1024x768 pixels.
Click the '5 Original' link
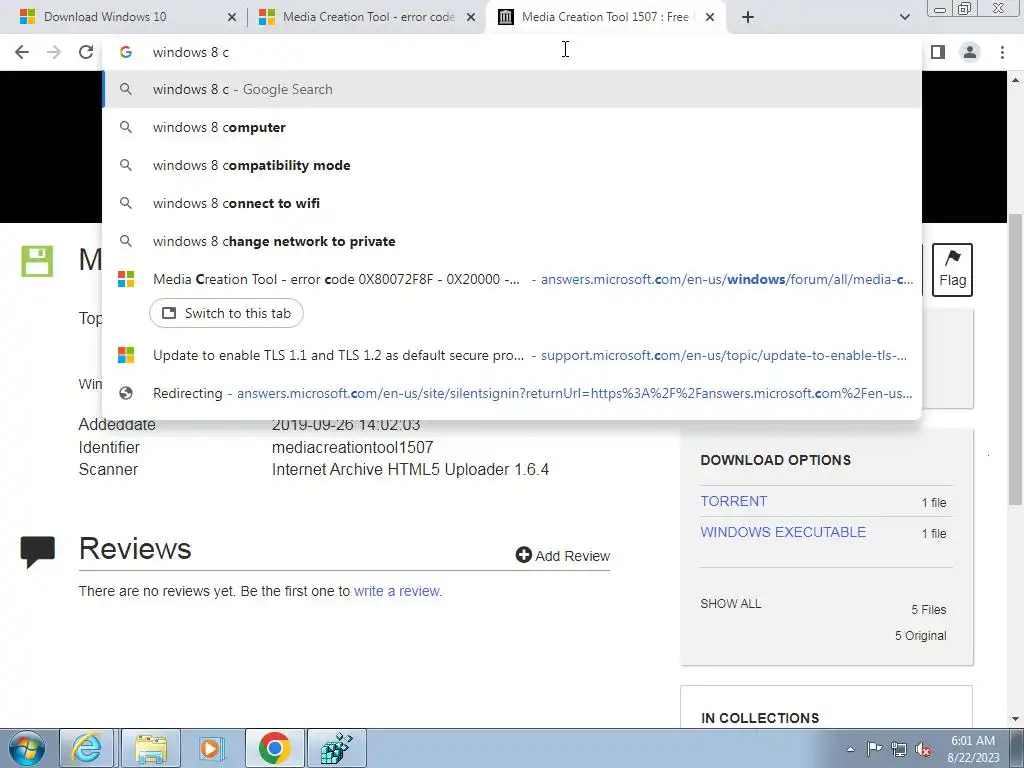point(920,635)
